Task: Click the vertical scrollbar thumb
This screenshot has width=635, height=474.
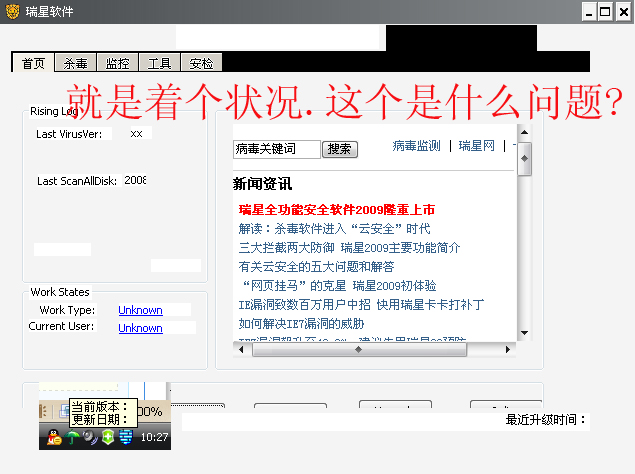Action: pyautogui.click(x=524, y=158)
